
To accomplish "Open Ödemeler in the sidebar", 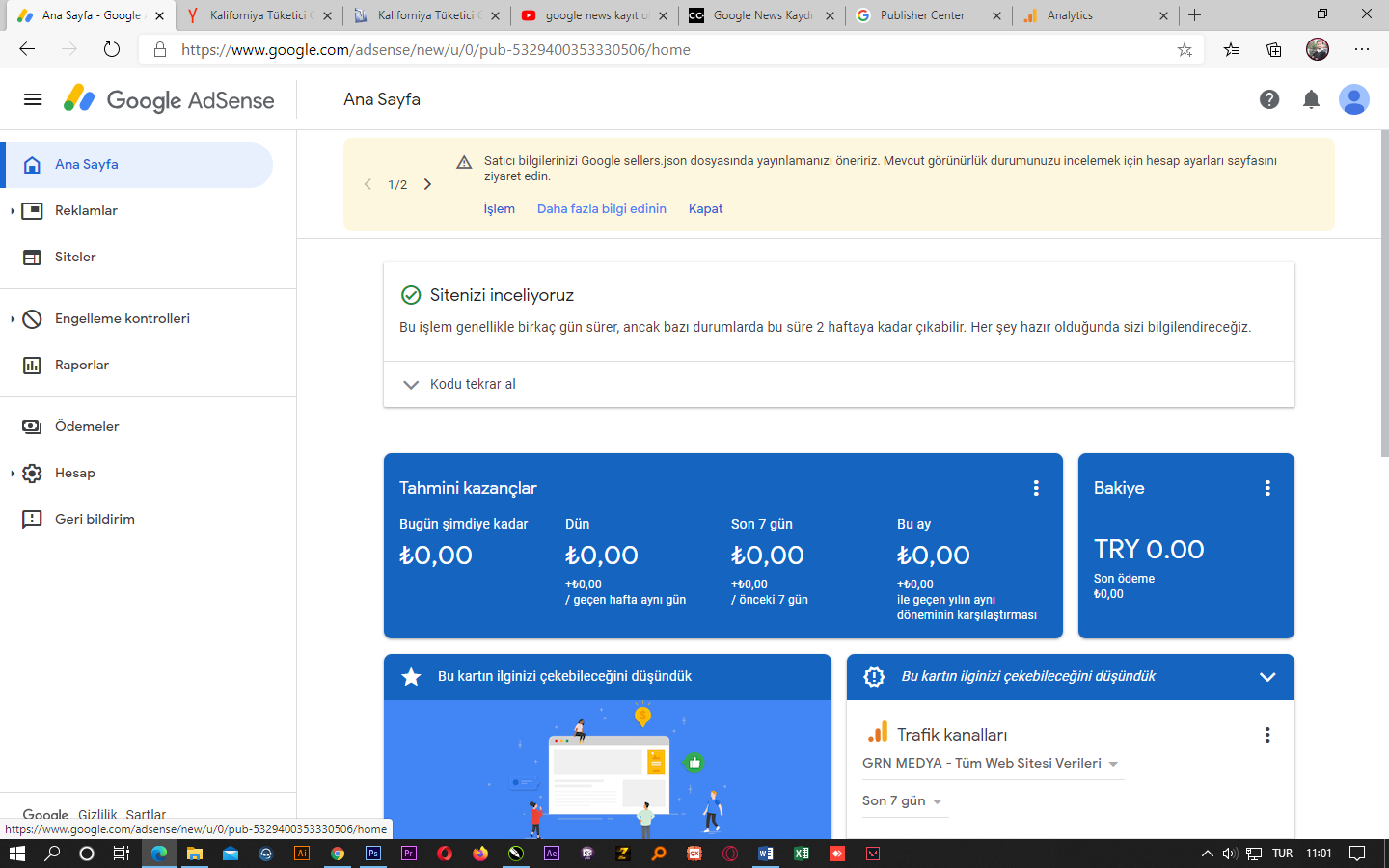I will click(87, 426).
